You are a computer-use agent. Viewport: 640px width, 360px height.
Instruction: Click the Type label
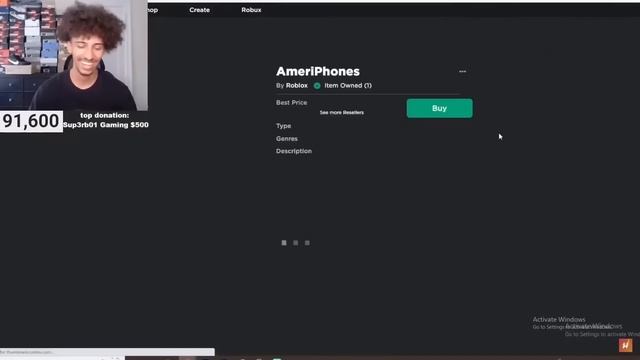click(283, 126)
